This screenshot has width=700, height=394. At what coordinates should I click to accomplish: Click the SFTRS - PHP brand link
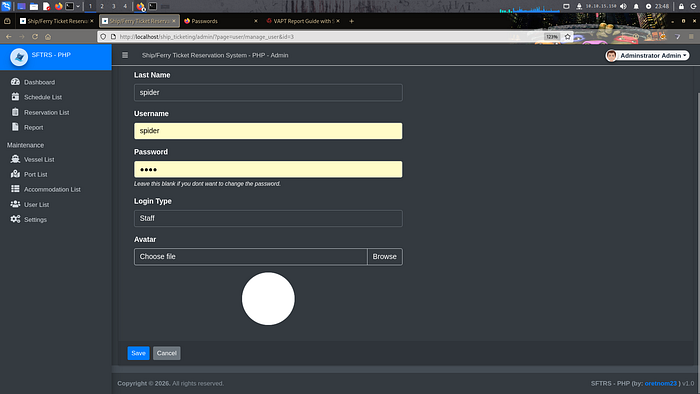tap(51, 54)
